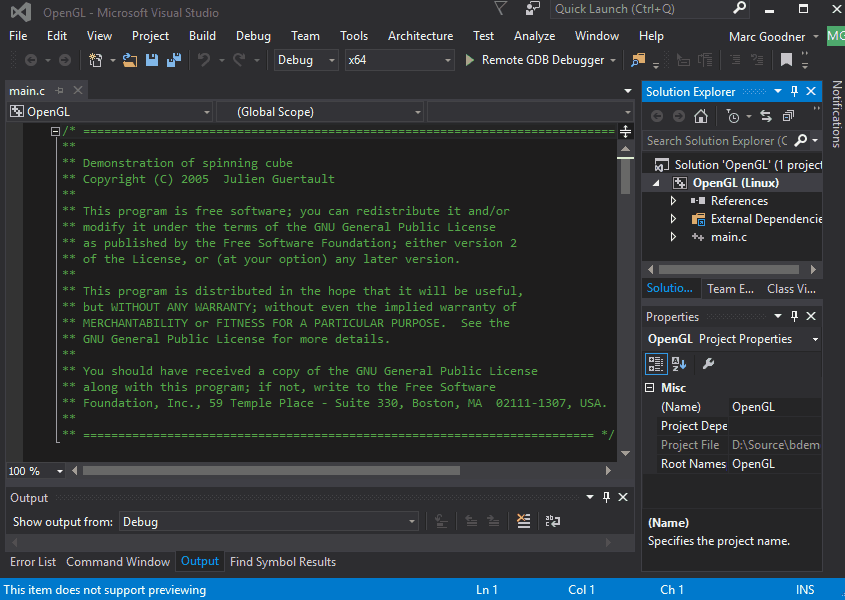Click the Search Solution Explorer field
845x600 pixels.
point(715,141)
